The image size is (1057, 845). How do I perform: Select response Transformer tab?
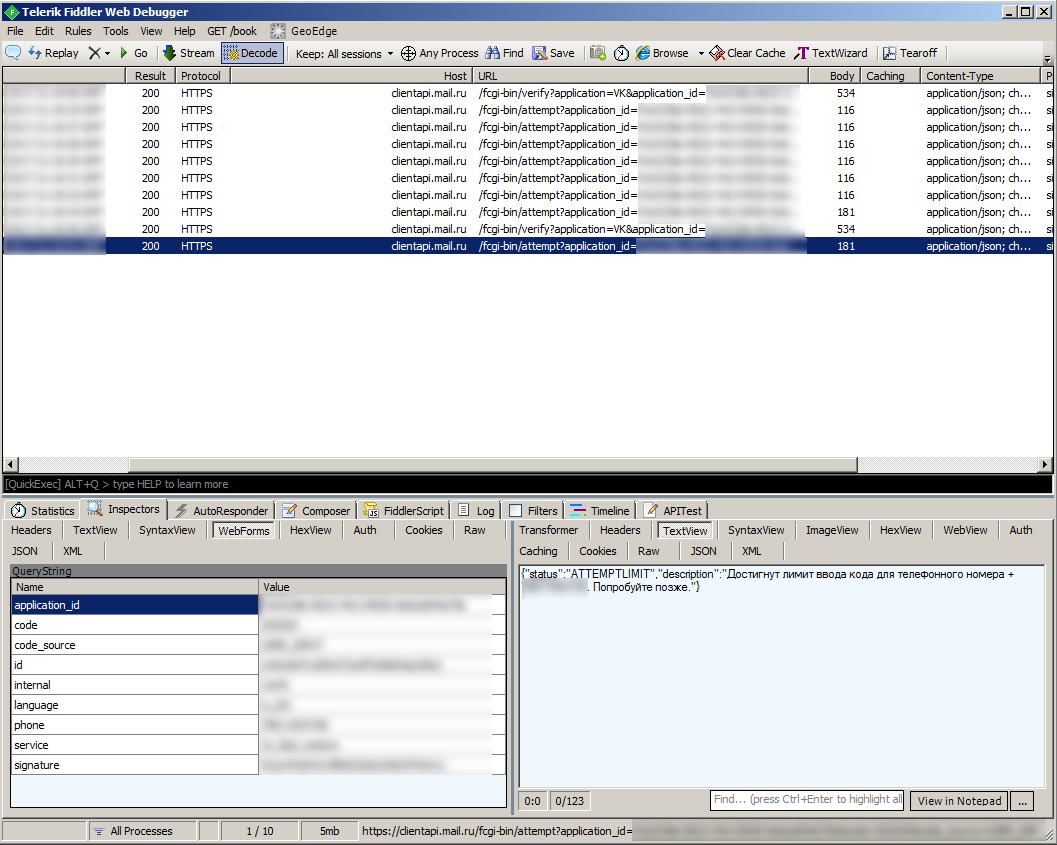click(548, 530)
